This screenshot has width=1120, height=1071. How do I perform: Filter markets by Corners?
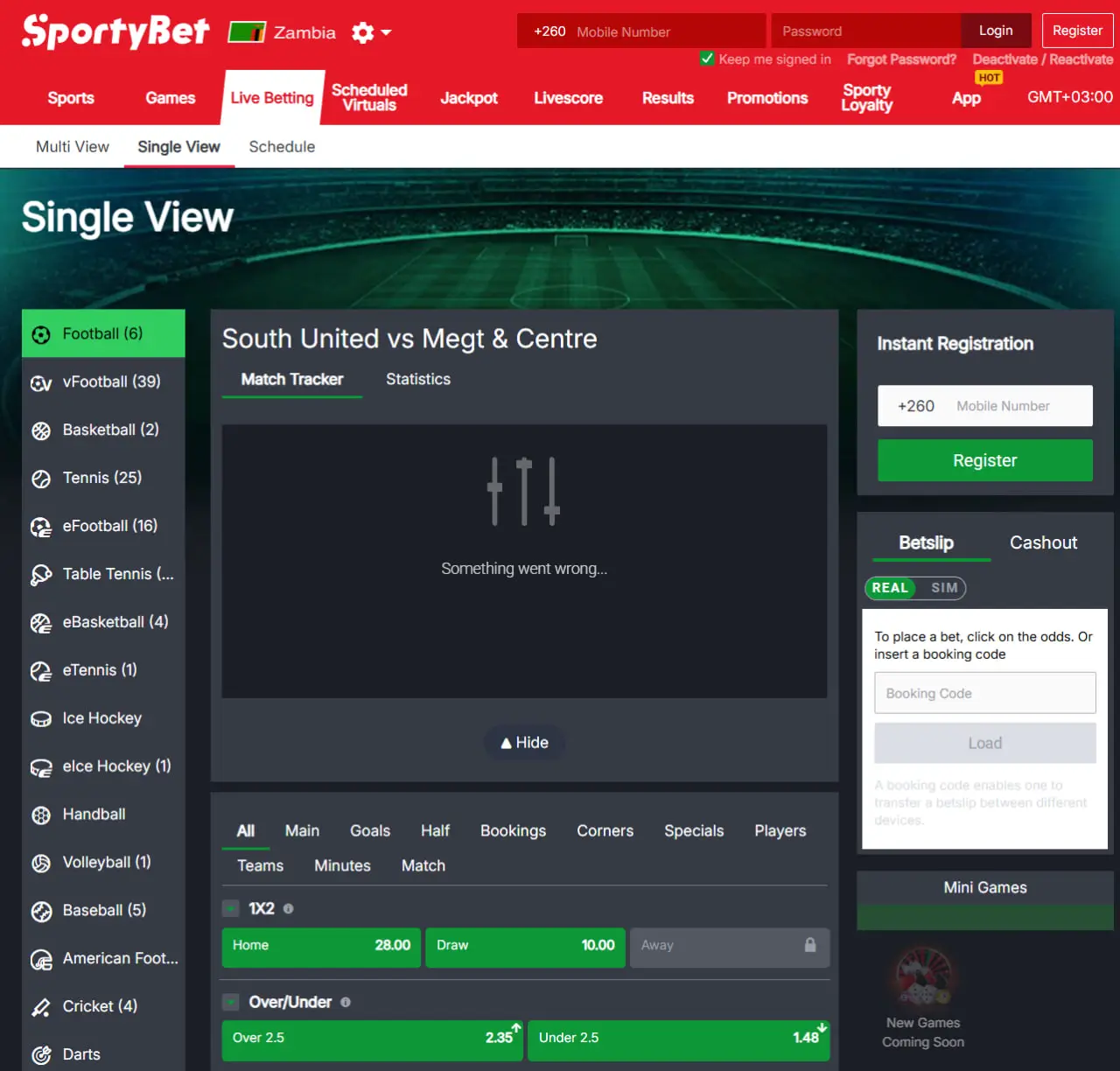point(605,831)
